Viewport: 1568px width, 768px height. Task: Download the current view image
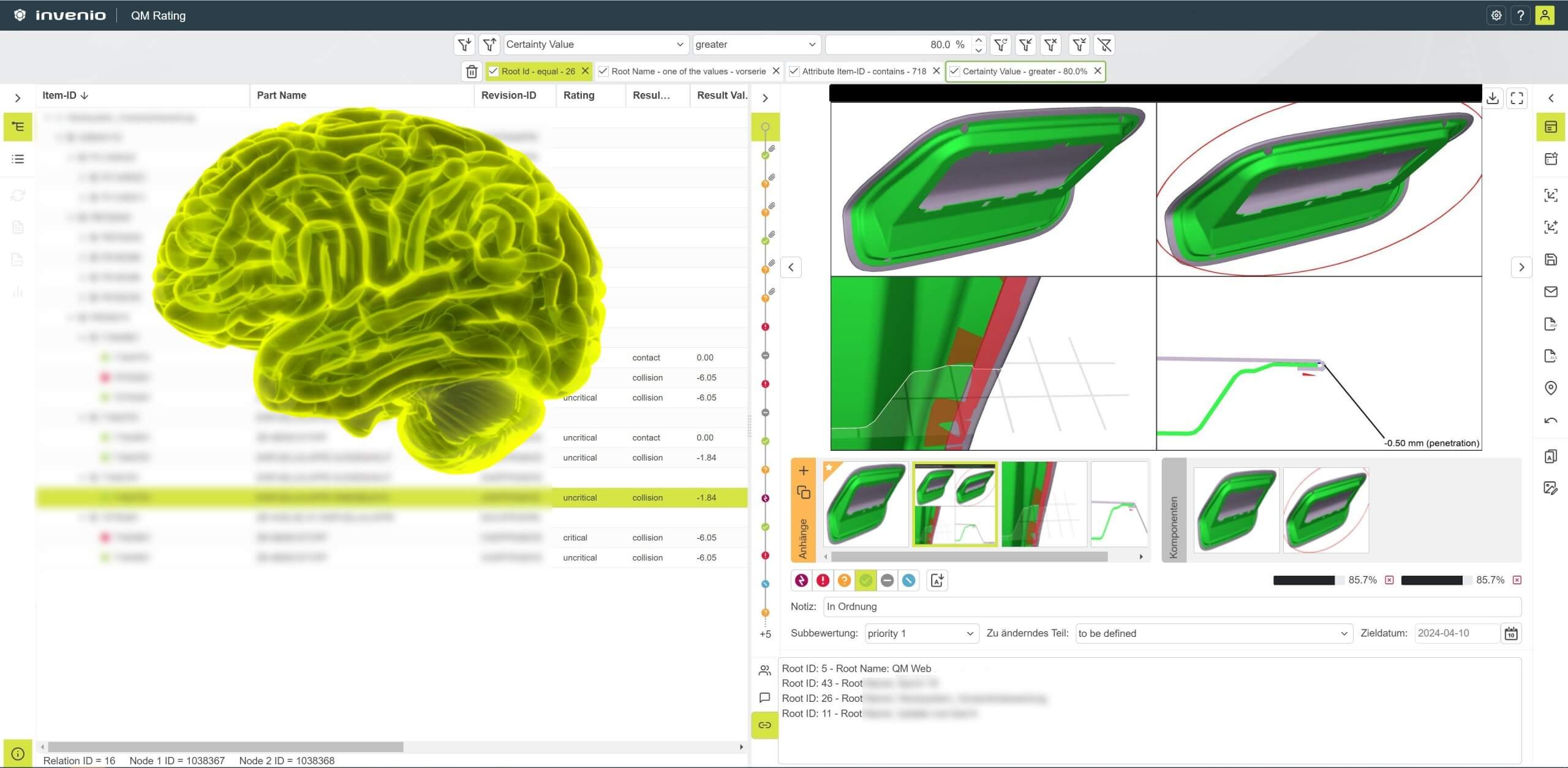click(1493, 98)
